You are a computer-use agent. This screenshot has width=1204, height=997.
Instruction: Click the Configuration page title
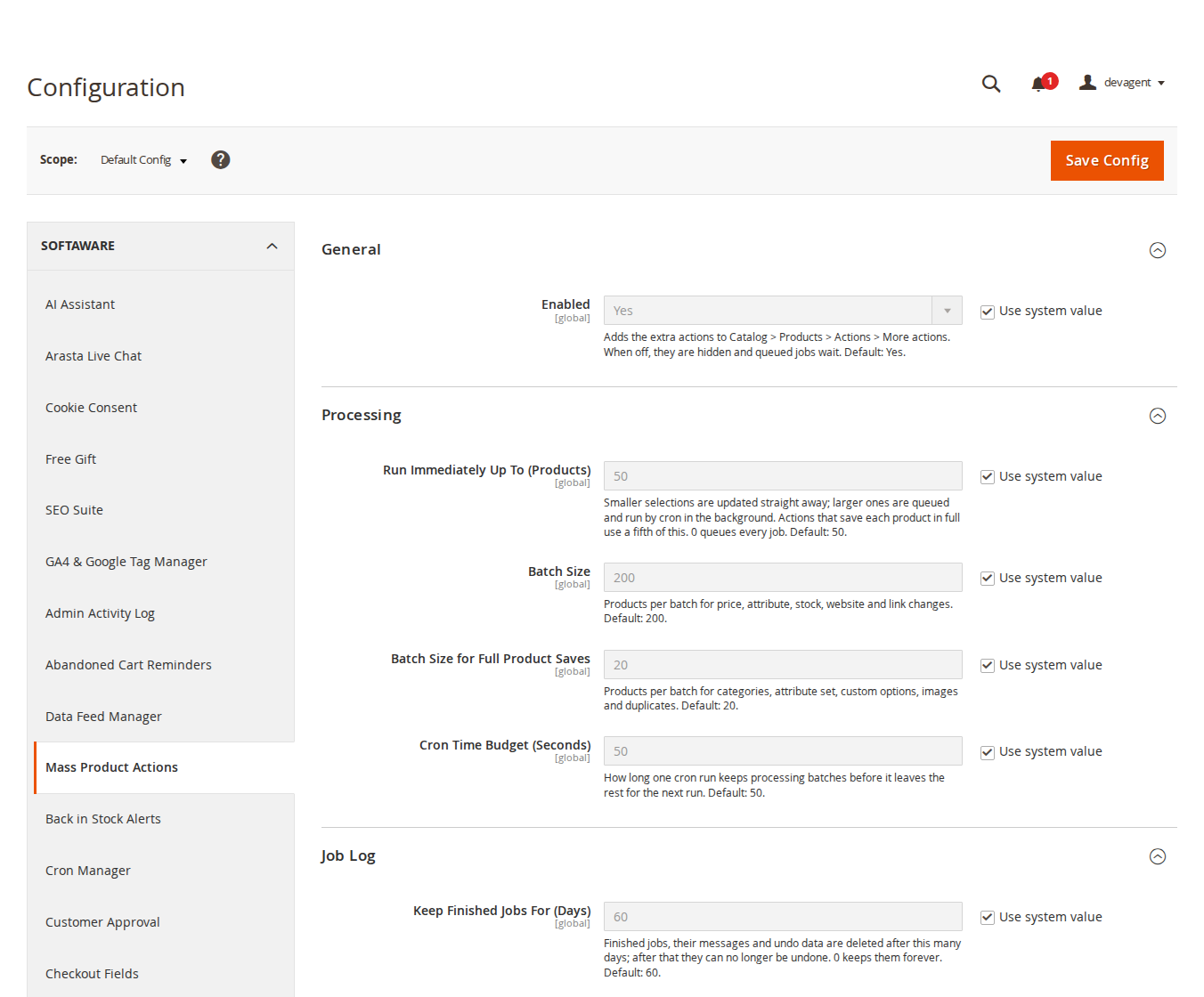pos(106,87)
